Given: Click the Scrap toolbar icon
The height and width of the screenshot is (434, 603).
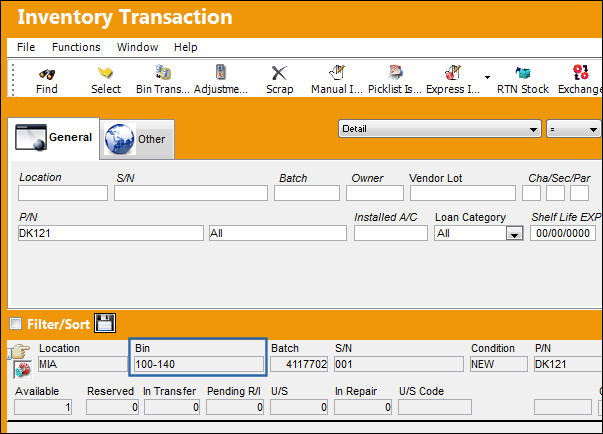Looking at the screenshot, I should [x=279, y=73].
